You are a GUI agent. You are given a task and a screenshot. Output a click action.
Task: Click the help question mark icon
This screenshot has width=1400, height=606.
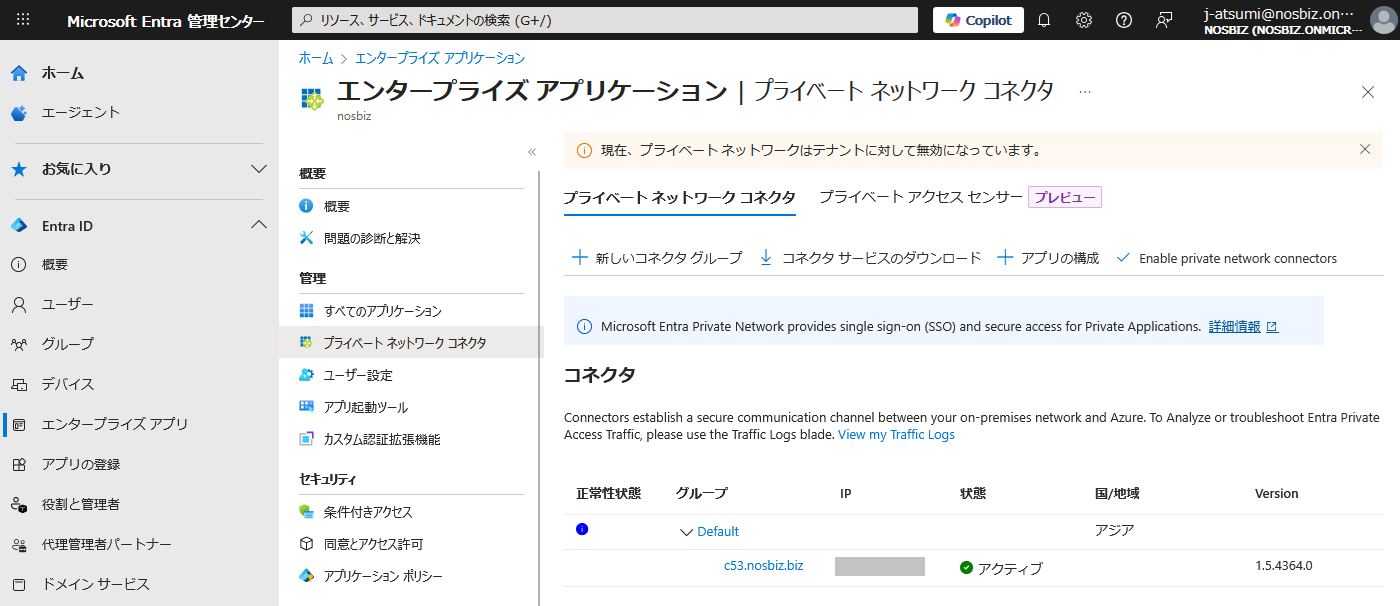pos(1124,20)
